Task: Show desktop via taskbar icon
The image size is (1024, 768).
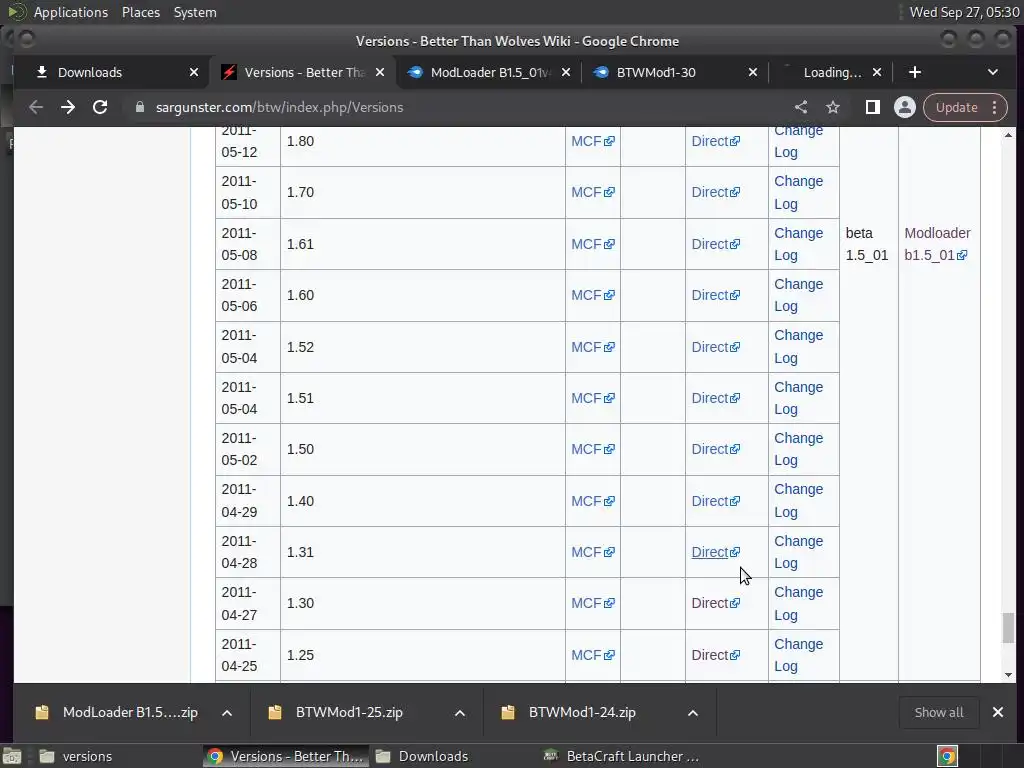Action: (x=11, y=756)
